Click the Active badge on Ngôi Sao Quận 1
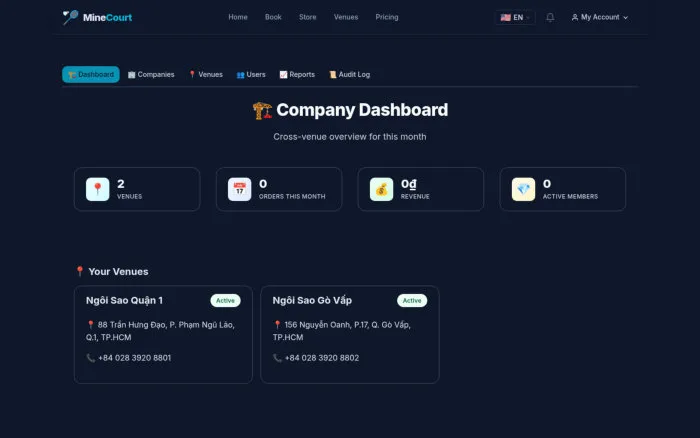This screenshot has height=438, width=700. coord(225,300)
